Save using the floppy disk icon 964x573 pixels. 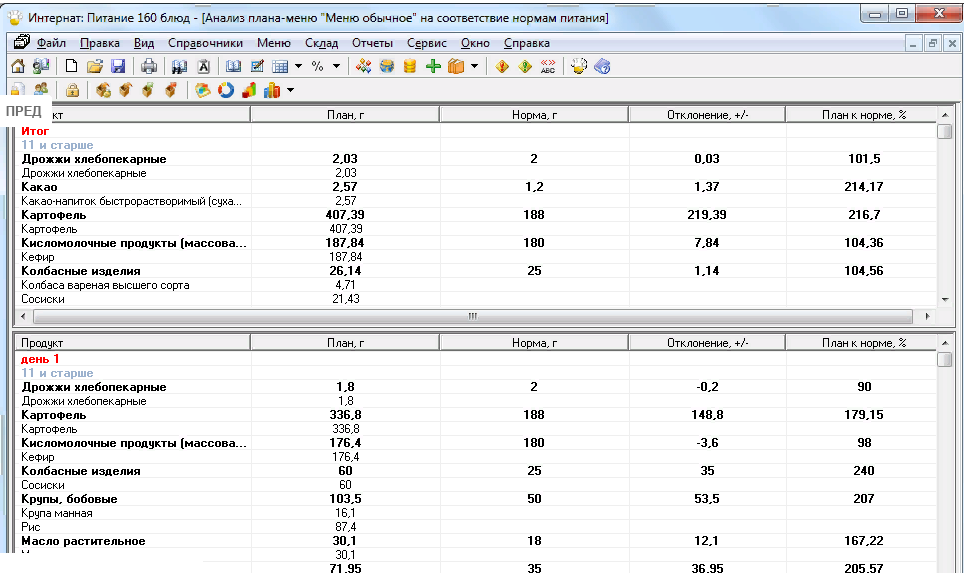(118, 67)
